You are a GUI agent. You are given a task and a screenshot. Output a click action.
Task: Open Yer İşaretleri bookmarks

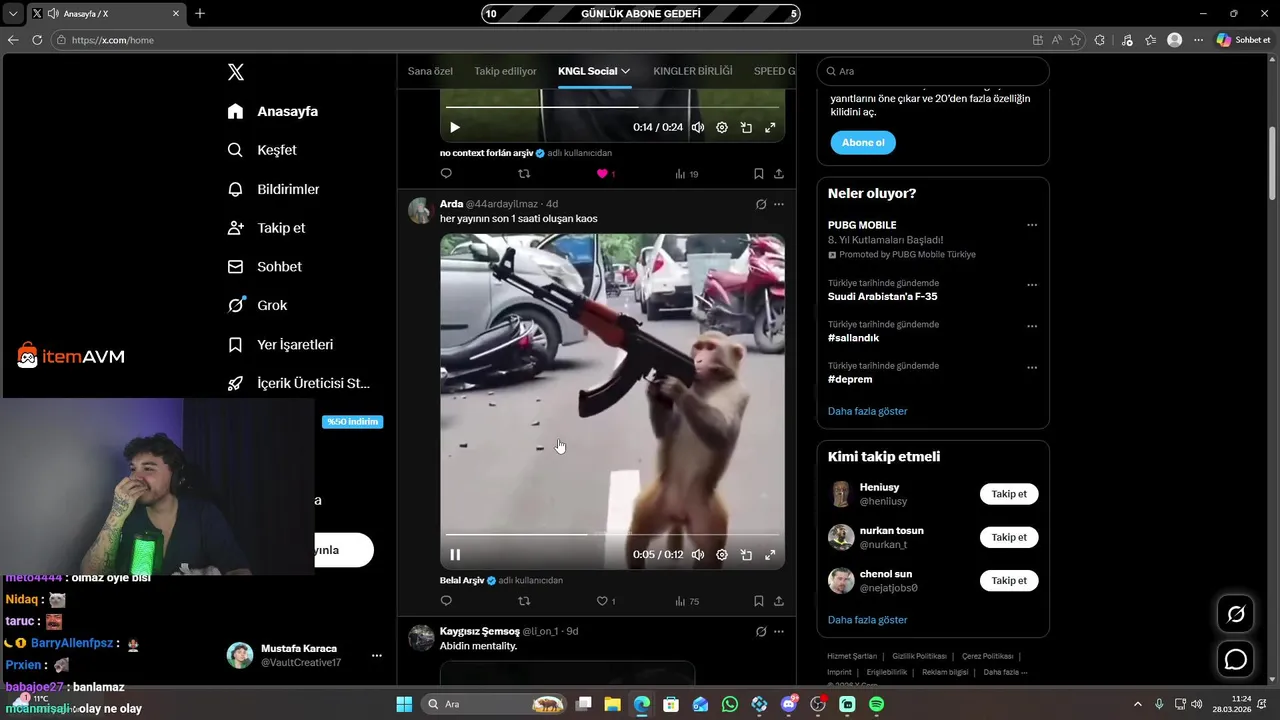tap(280, 344)
